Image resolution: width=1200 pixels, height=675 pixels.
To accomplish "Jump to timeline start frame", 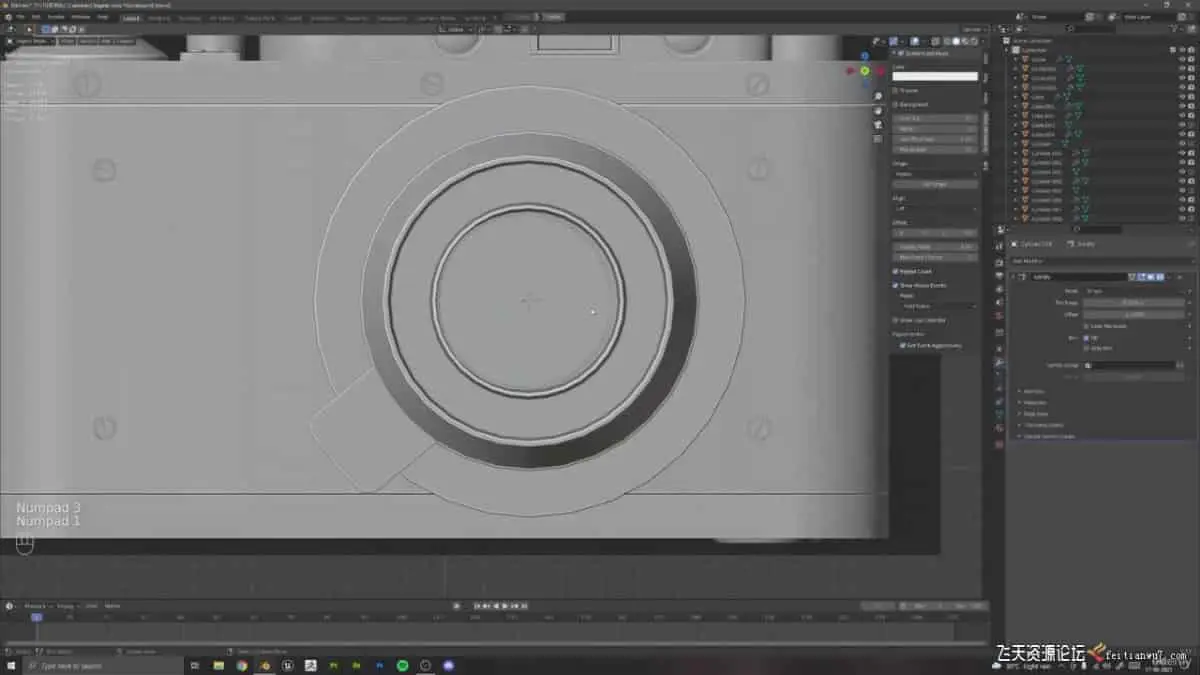I will [x=478, y=605].
